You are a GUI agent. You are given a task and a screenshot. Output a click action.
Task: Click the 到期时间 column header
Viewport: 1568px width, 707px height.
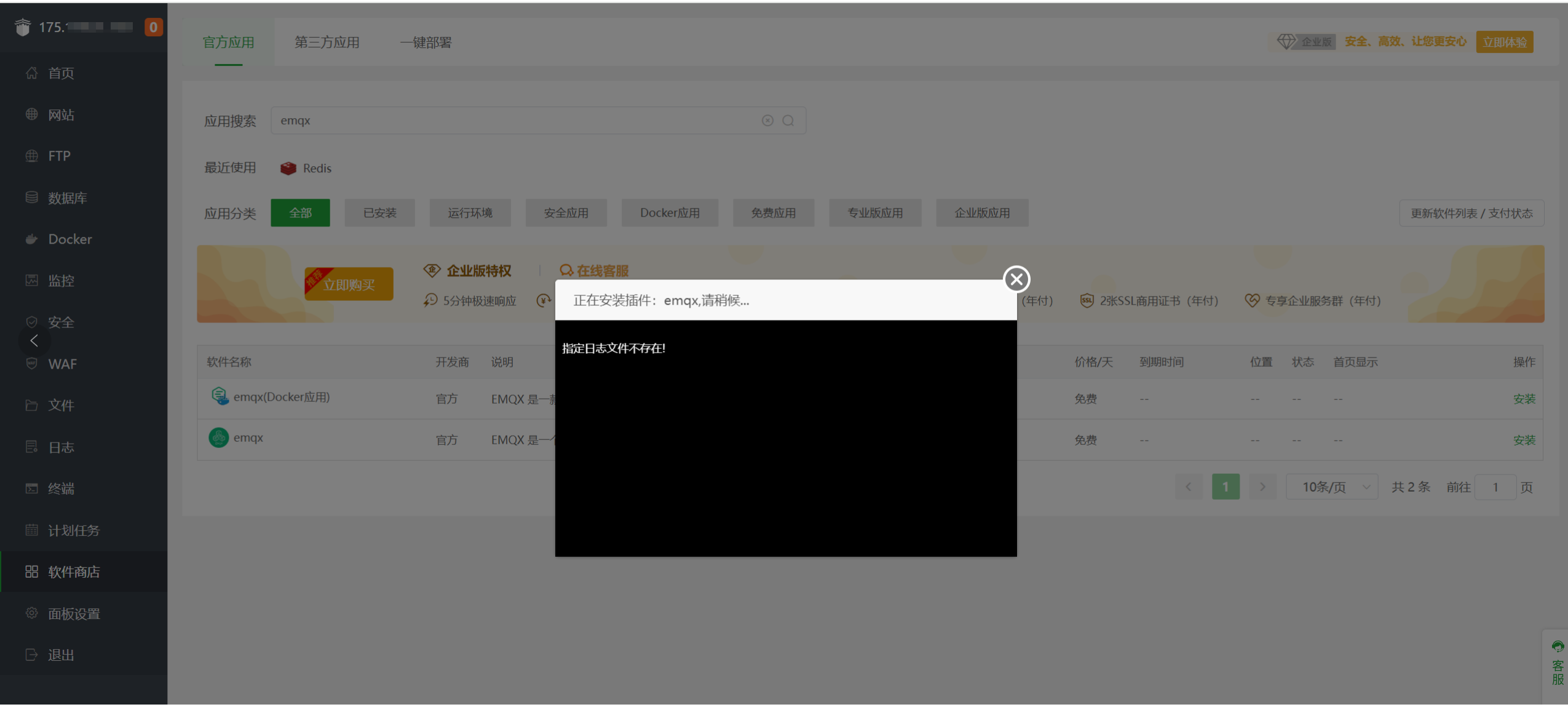1161,362
